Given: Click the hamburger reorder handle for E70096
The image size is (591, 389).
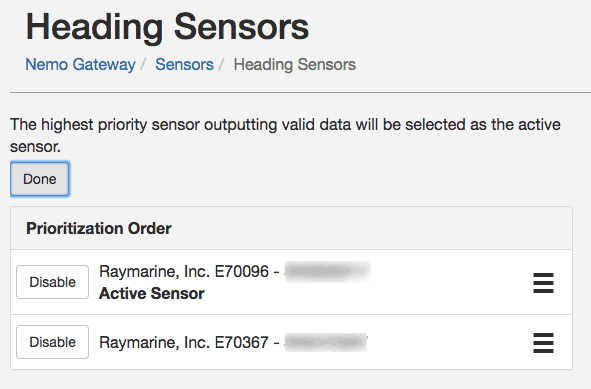Looking at the screenshot, I should [544, 283].
